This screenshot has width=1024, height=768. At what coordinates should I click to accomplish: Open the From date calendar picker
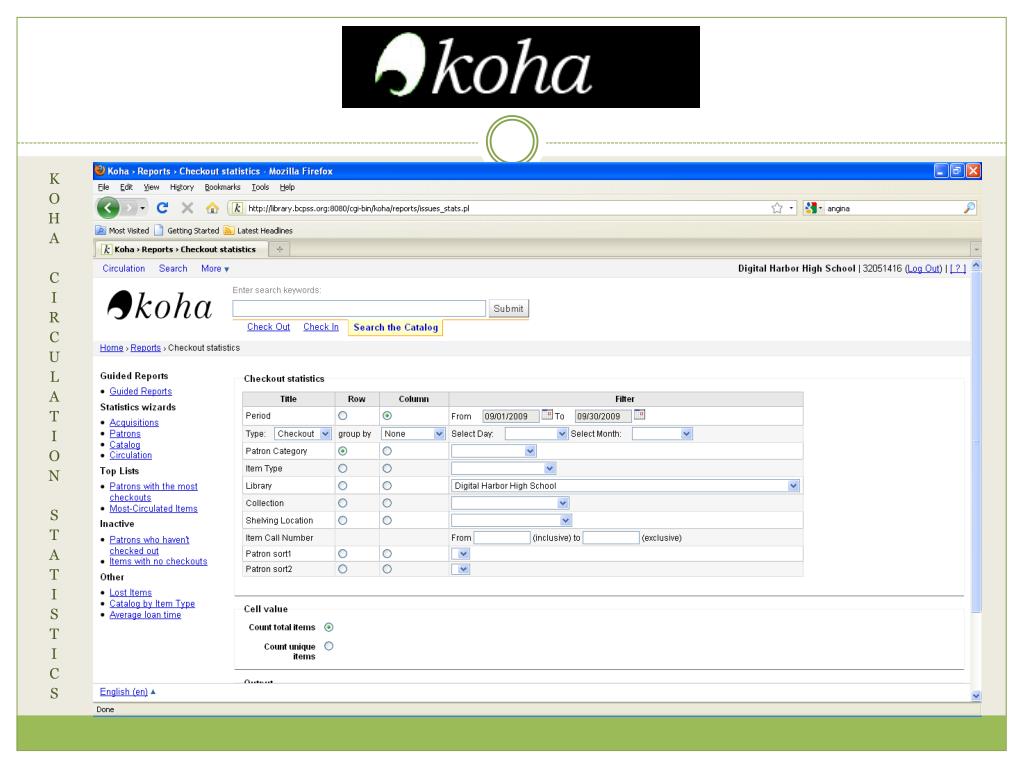[x=547, y=415]
